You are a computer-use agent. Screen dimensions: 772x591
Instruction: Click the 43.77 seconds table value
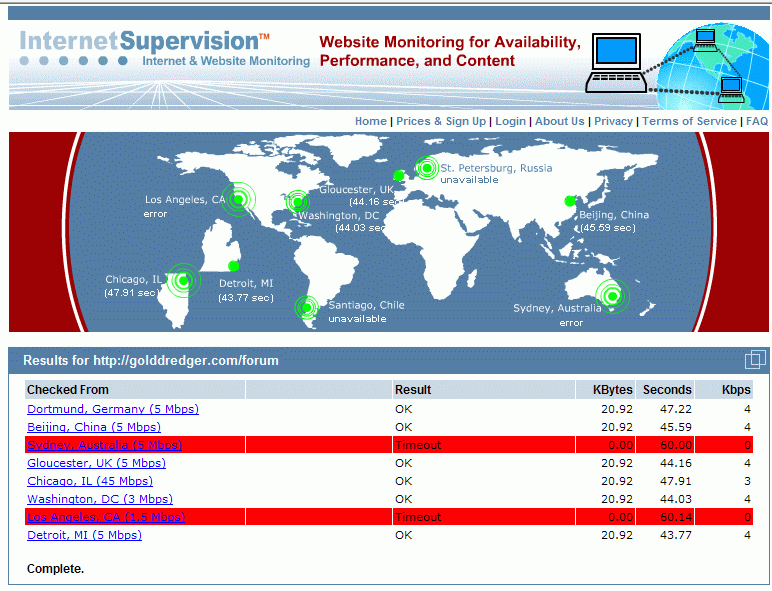point(676,535)
